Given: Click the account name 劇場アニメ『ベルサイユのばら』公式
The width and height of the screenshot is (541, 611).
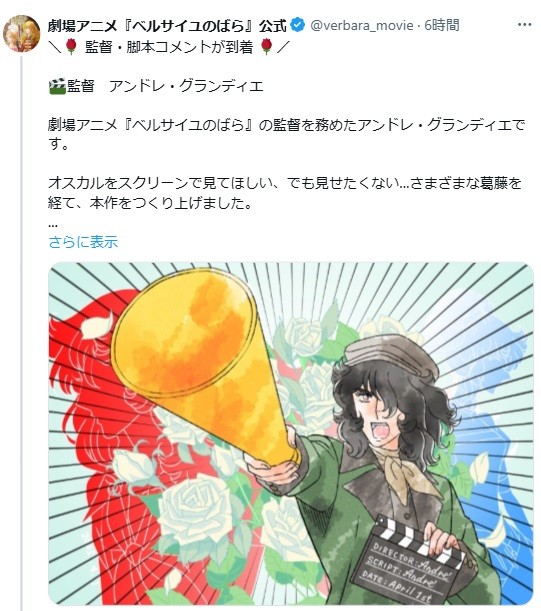Looking at the screenshot, I should point(167,26).
